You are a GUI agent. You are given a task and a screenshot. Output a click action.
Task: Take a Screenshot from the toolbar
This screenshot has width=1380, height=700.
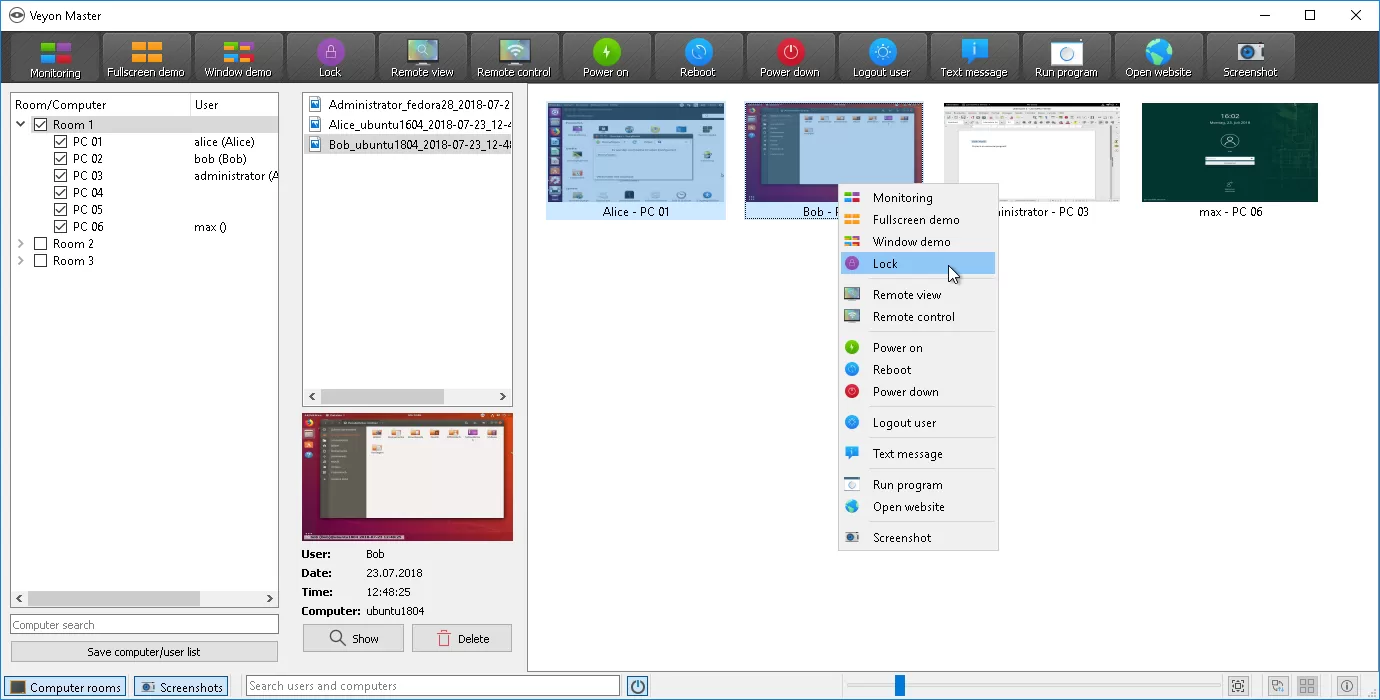[x=1250, y=57]
